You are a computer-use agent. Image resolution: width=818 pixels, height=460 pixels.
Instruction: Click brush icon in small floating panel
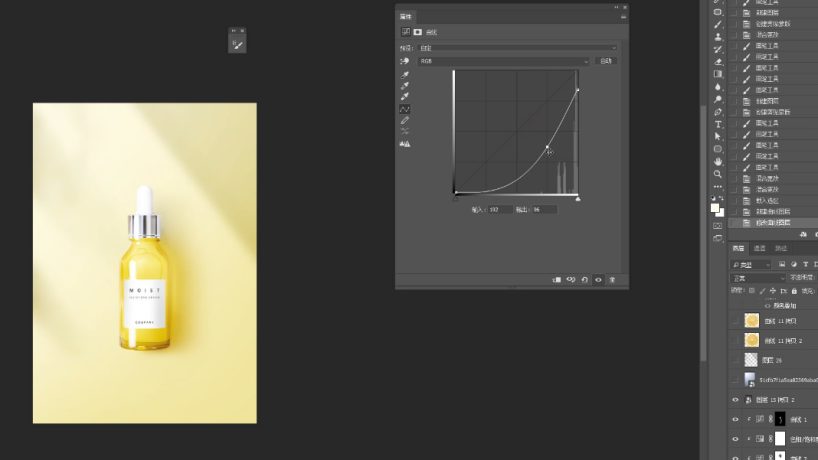(237, 45)
